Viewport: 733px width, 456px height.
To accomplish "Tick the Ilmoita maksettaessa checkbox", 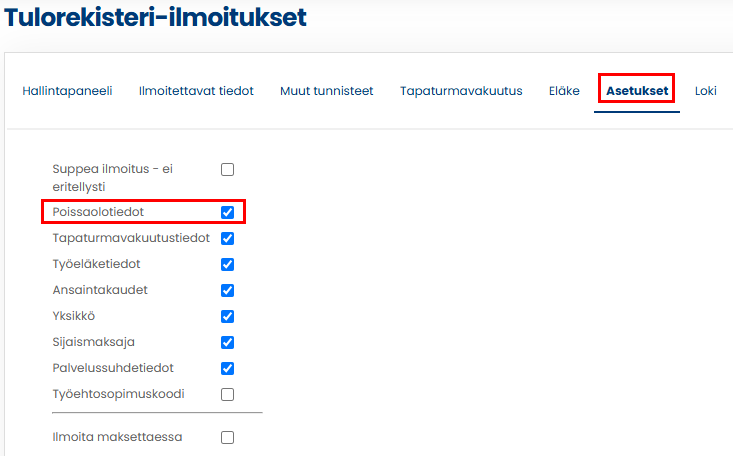I will 227,437.
